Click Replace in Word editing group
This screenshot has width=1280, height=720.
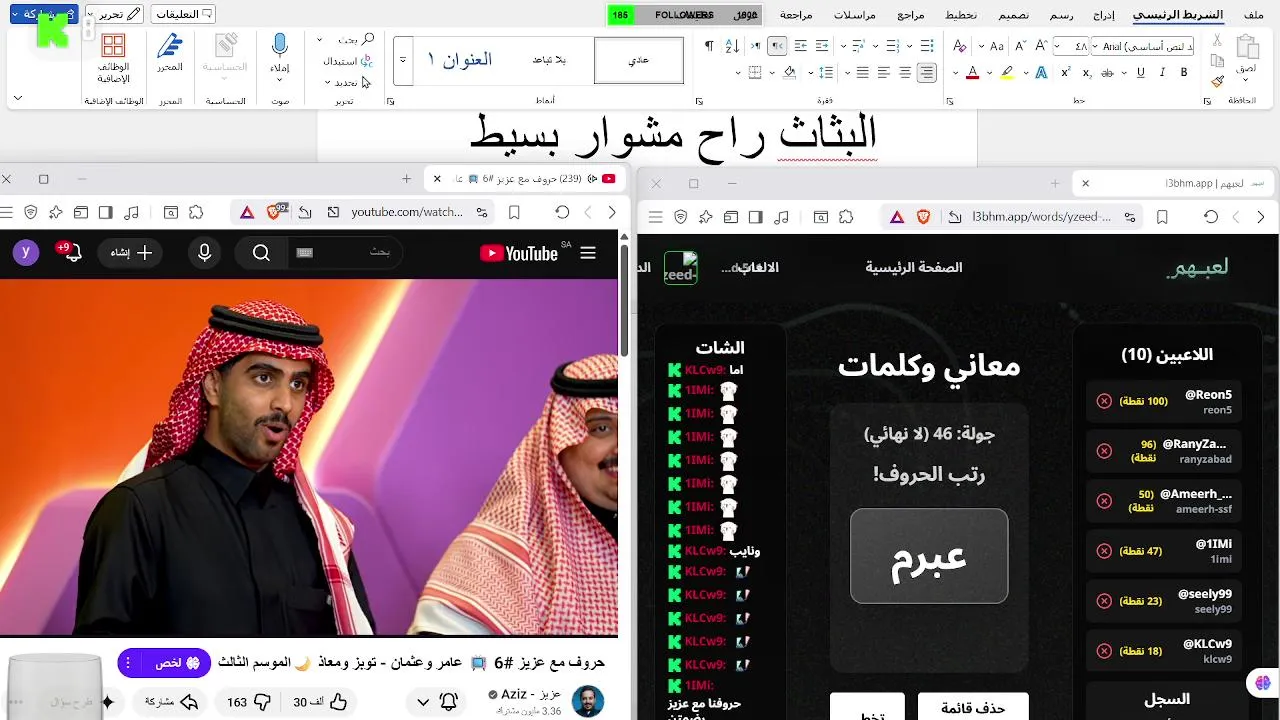(x=347, y=61)
